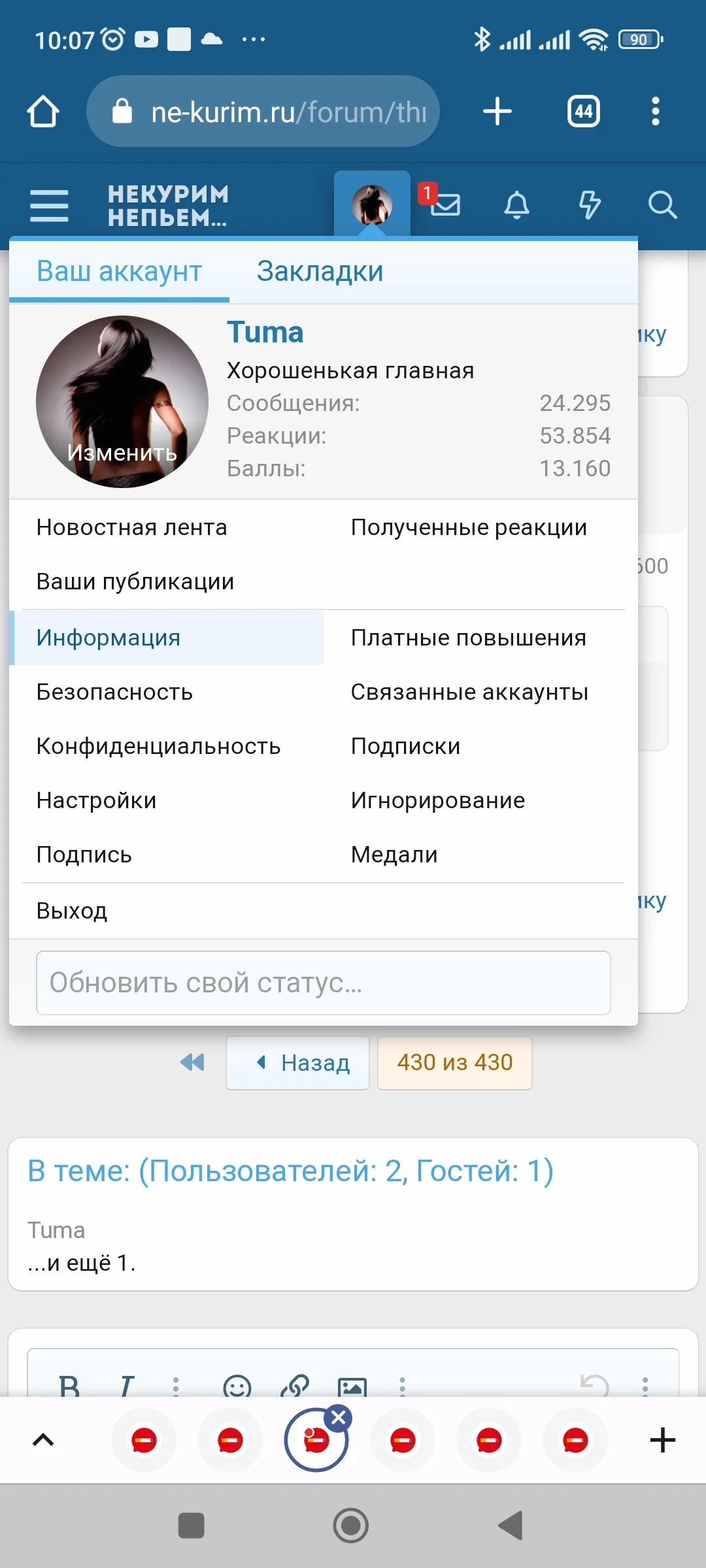The width and height of the screenshot is (706, 1568).
Task: Toggle italic in the editor toolbar
Action: 126,1385
